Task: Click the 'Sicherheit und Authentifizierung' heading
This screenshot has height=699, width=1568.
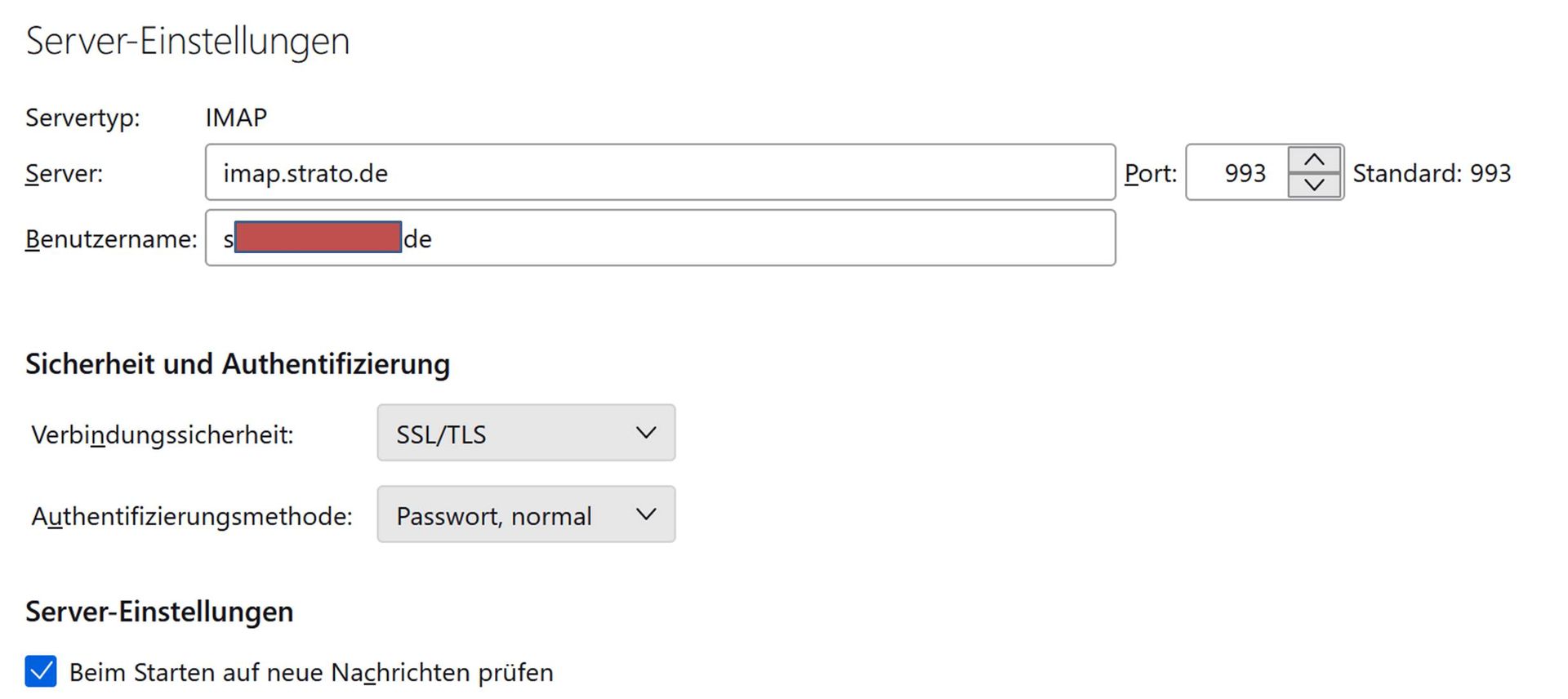Action: [237, 363]
